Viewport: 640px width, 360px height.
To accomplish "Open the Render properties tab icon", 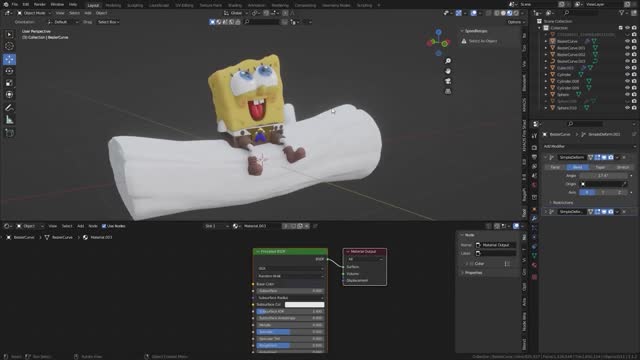I will (x=534, y=147).
